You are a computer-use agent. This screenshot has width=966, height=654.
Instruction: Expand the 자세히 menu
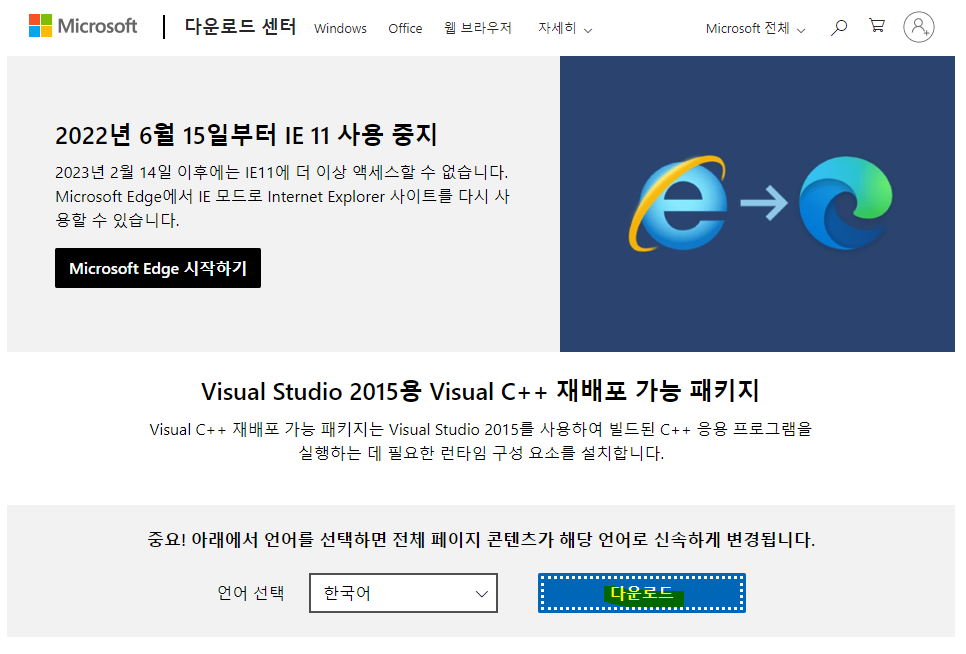[565, 28]
